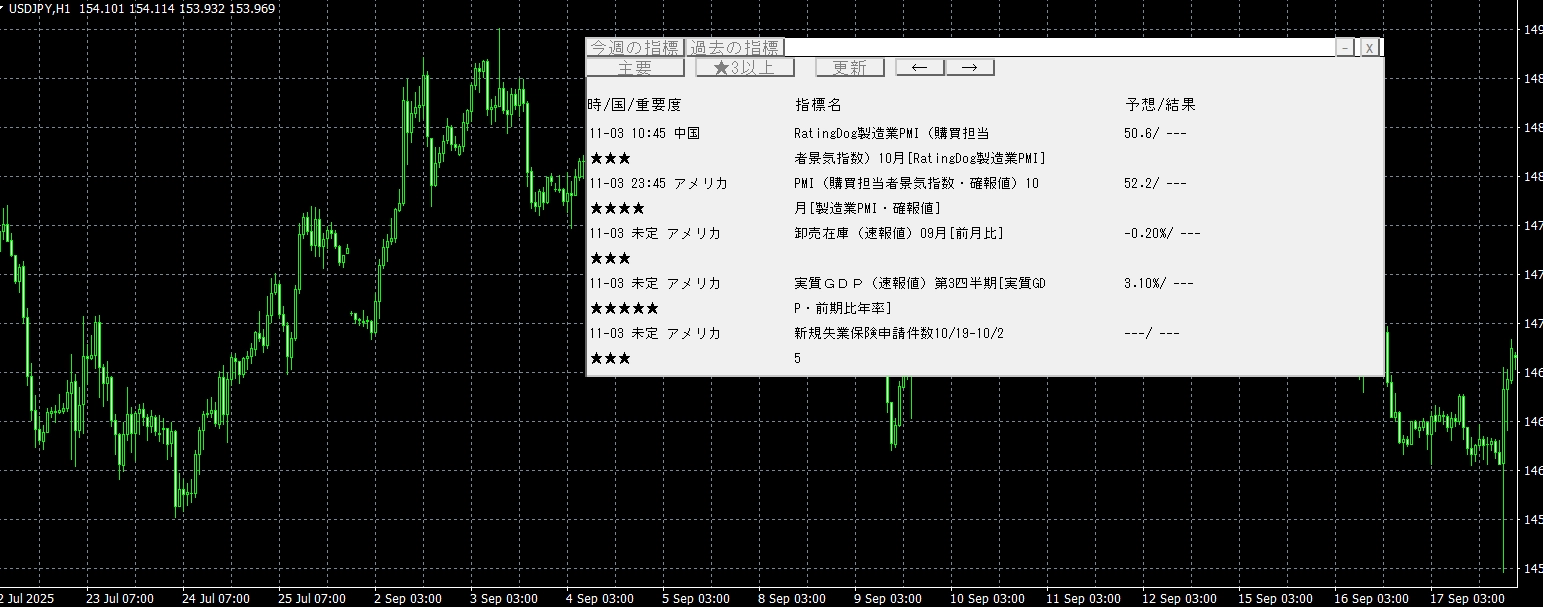Close the indicator panel with the x button
This screenshot has height=607, width=1543.
pos(1370,47)
